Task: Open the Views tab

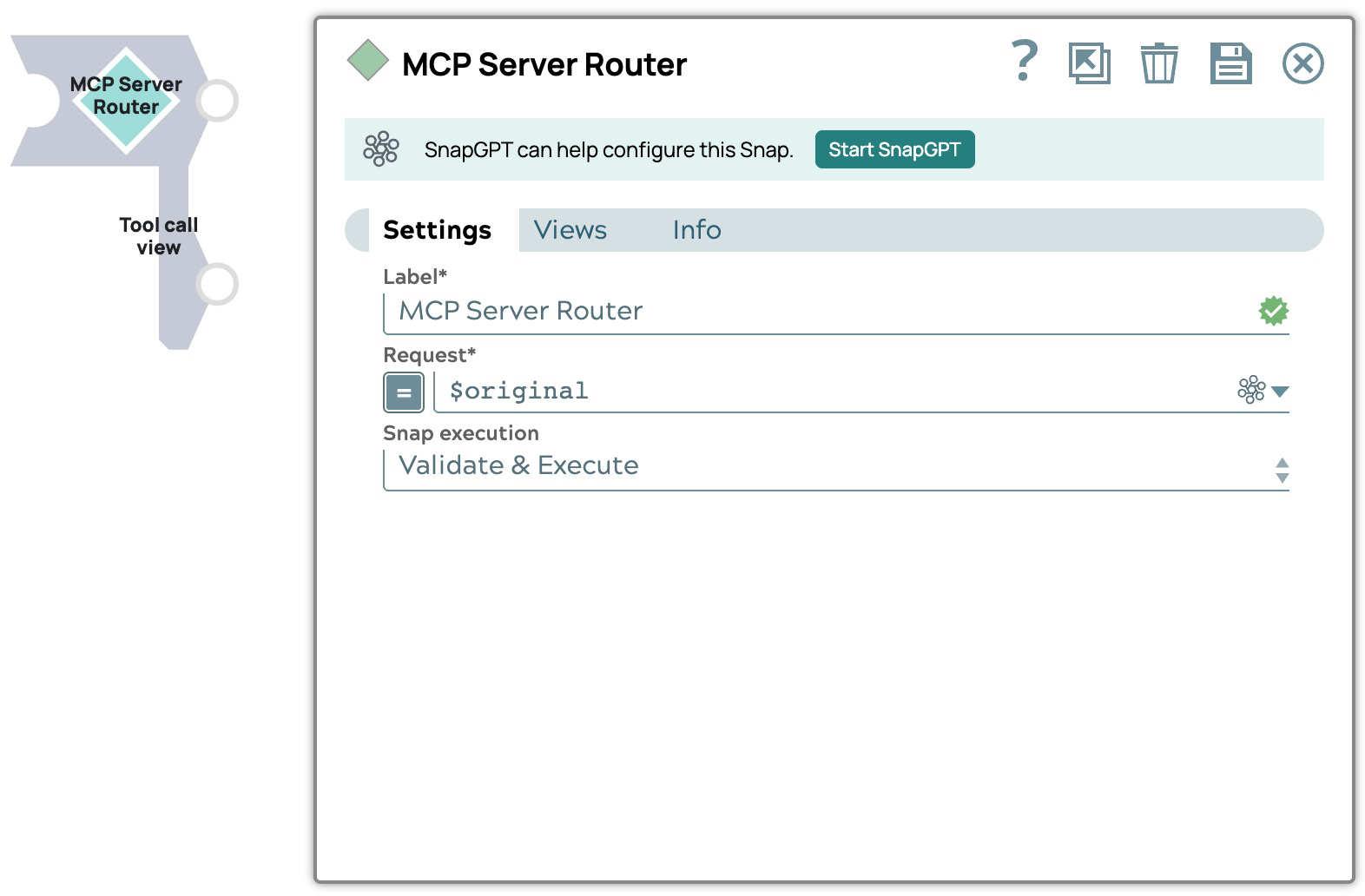Action: pyautogui.click(x=570, y=230)
